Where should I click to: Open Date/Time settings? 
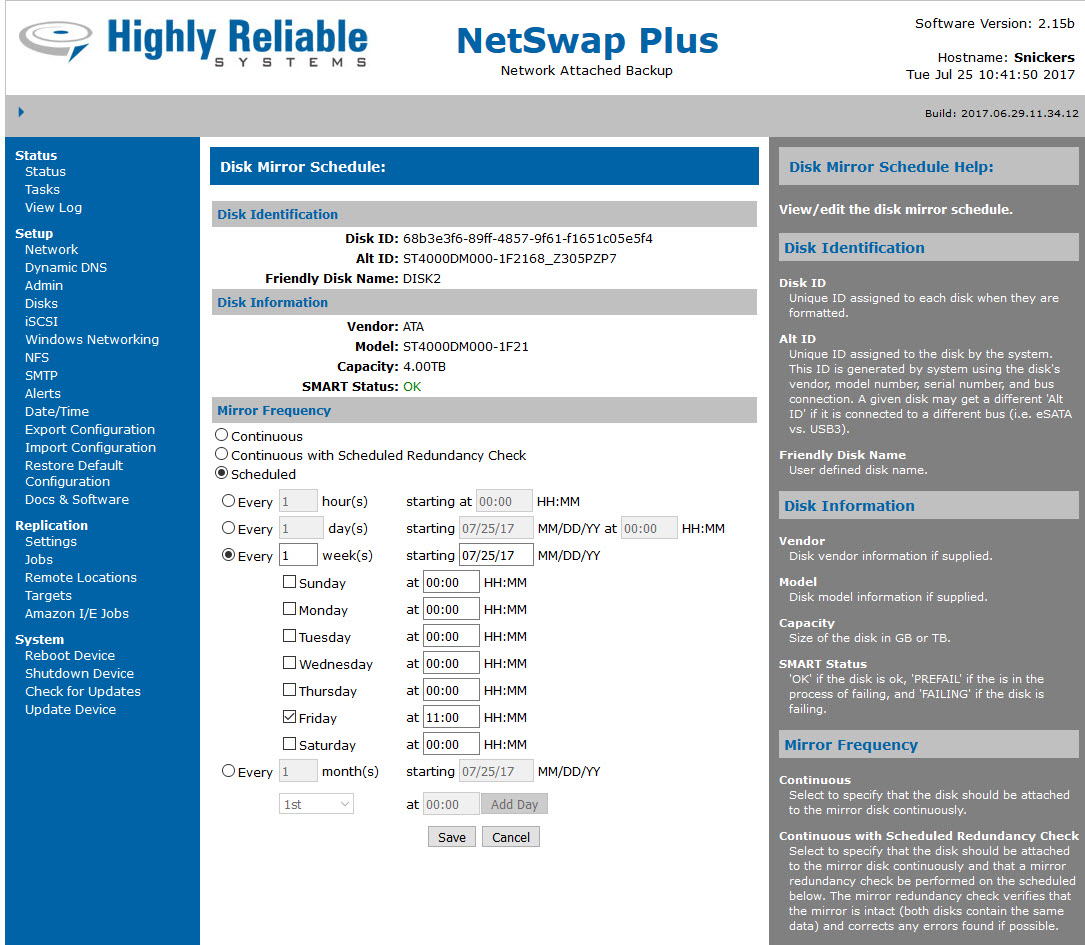57,412
